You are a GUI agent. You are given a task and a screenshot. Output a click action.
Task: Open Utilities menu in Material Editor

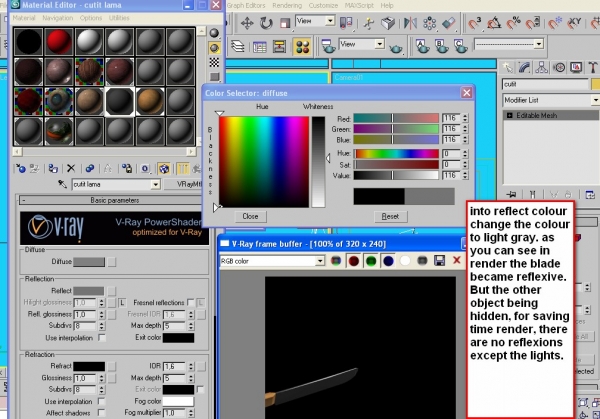119,18
